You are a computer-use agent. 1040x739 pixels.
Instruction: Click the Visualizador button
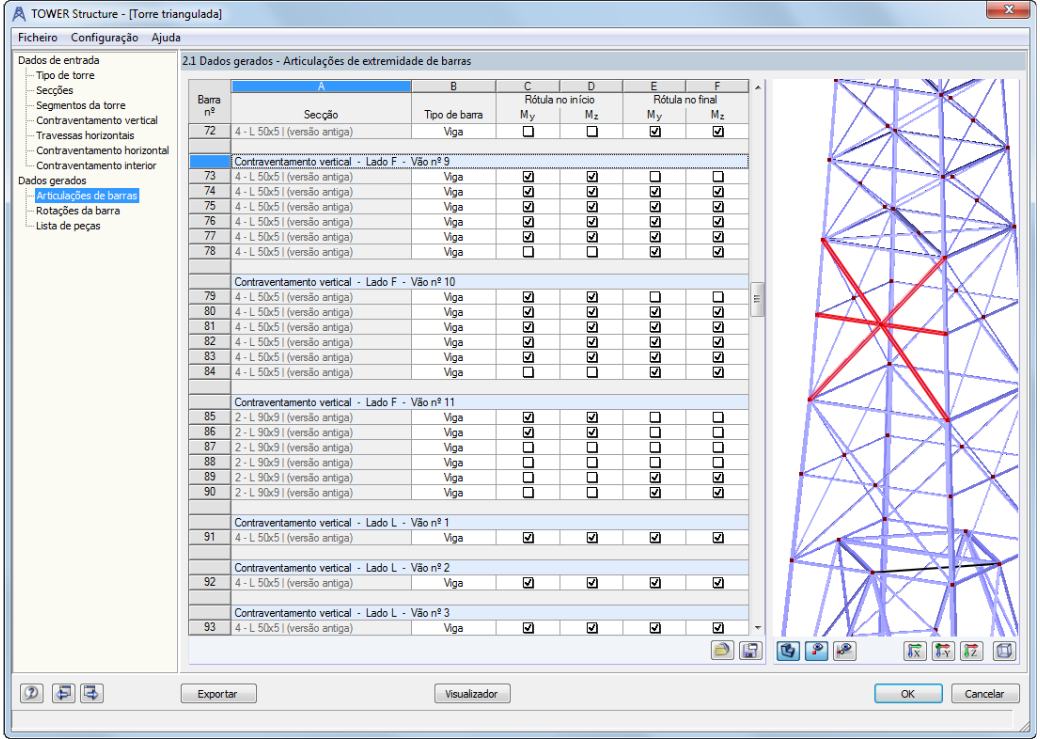pos(471,694)
